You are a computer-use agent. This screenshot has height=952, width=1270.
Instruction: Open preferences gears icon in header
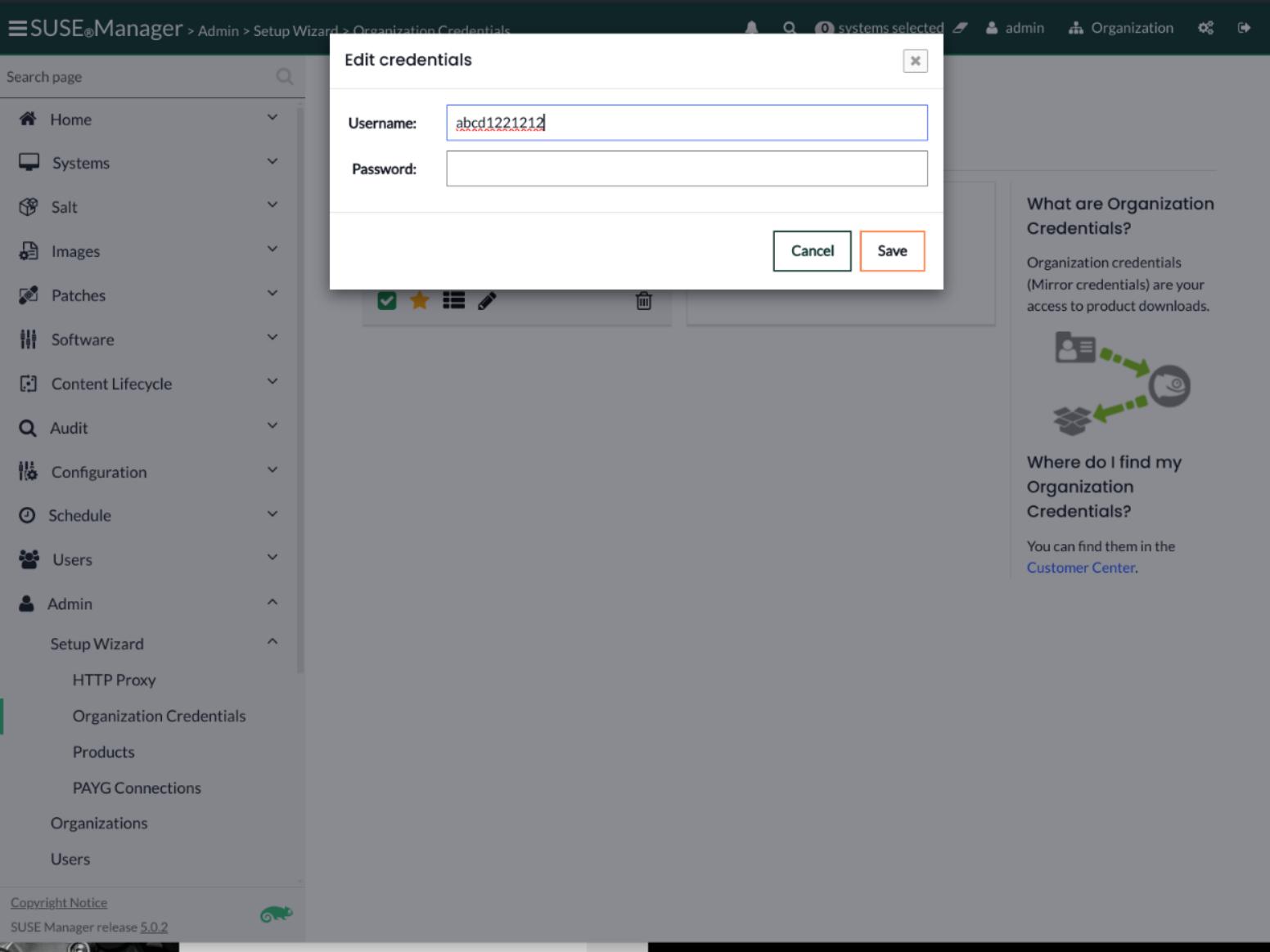click(x=1205, y=28)
